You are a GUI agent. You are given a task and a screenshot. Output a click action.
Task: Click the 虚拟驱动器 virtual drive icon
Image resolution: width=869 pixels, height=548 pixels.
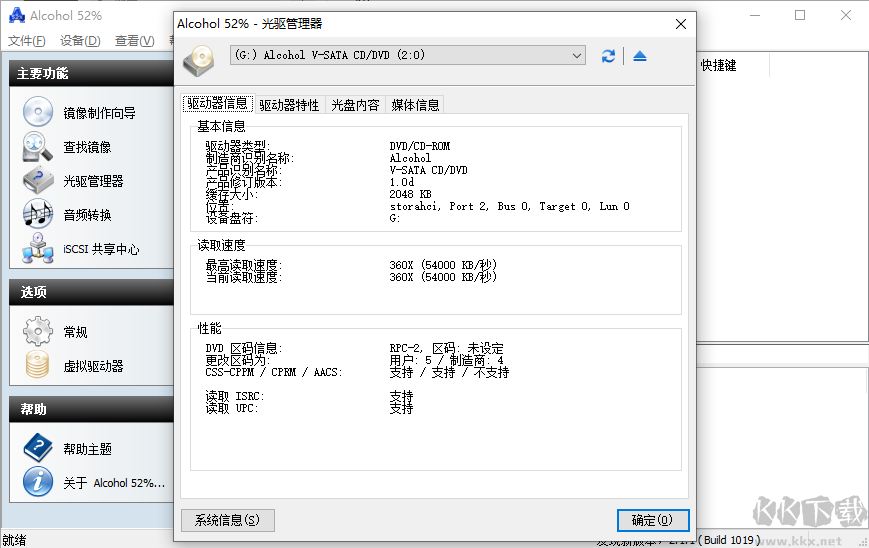(x=37, y=365)
